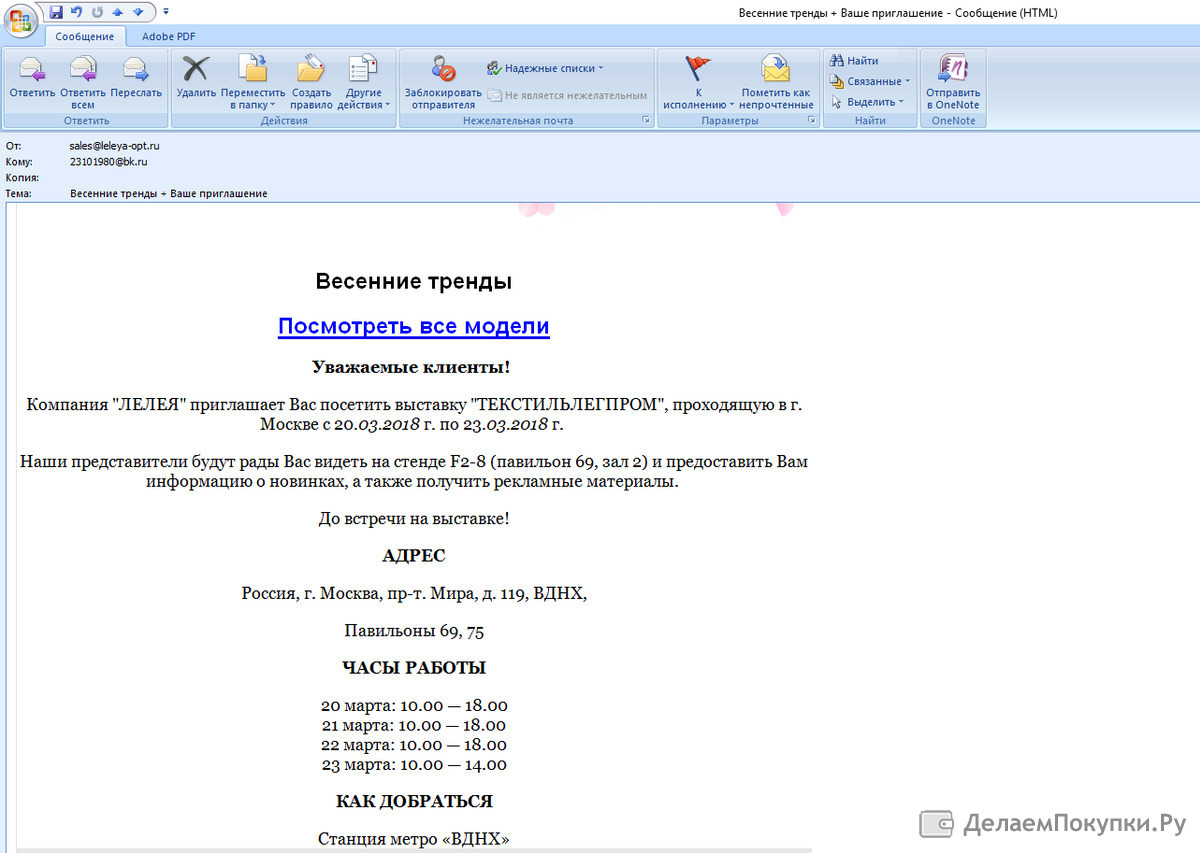Click ЧАСЫ РАБОТЫ heading
Viewport: 1200px width, 853px height.
[414, 668]
